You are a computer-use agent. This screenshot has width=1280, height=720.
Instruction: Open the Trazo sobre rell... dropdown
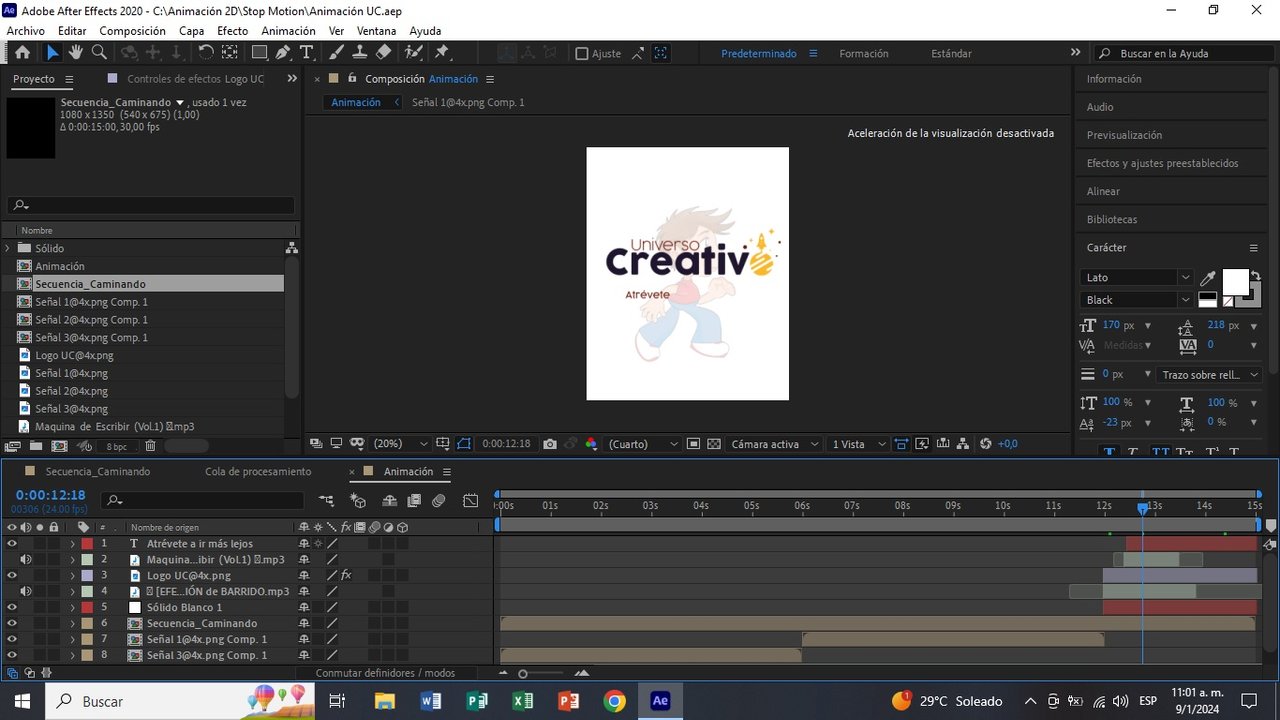[x=1208, y=375]
